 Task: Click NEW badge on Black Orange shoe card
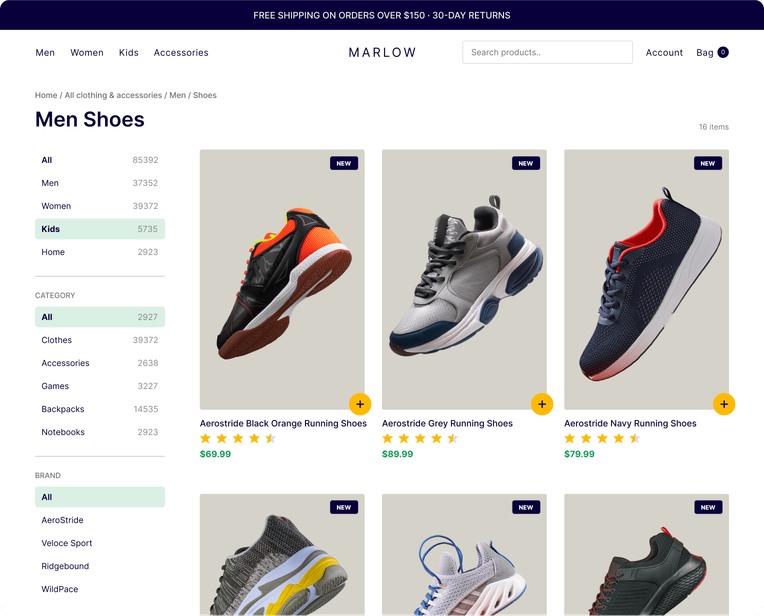click(x=344, y=163)
